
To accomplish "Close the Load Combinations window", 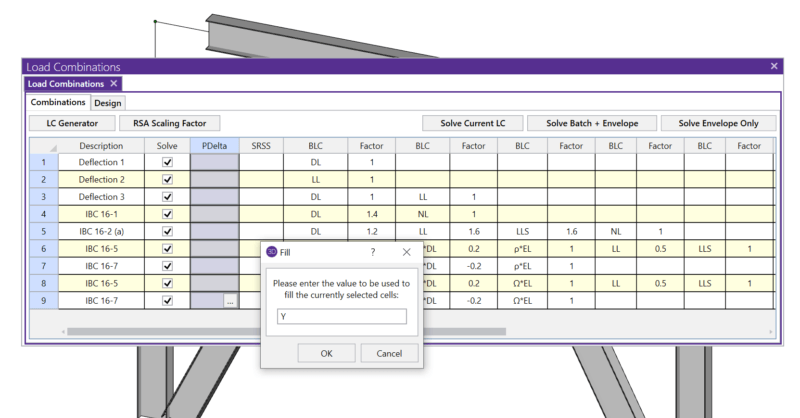I will pyautogui.click(x=773, y=65).
